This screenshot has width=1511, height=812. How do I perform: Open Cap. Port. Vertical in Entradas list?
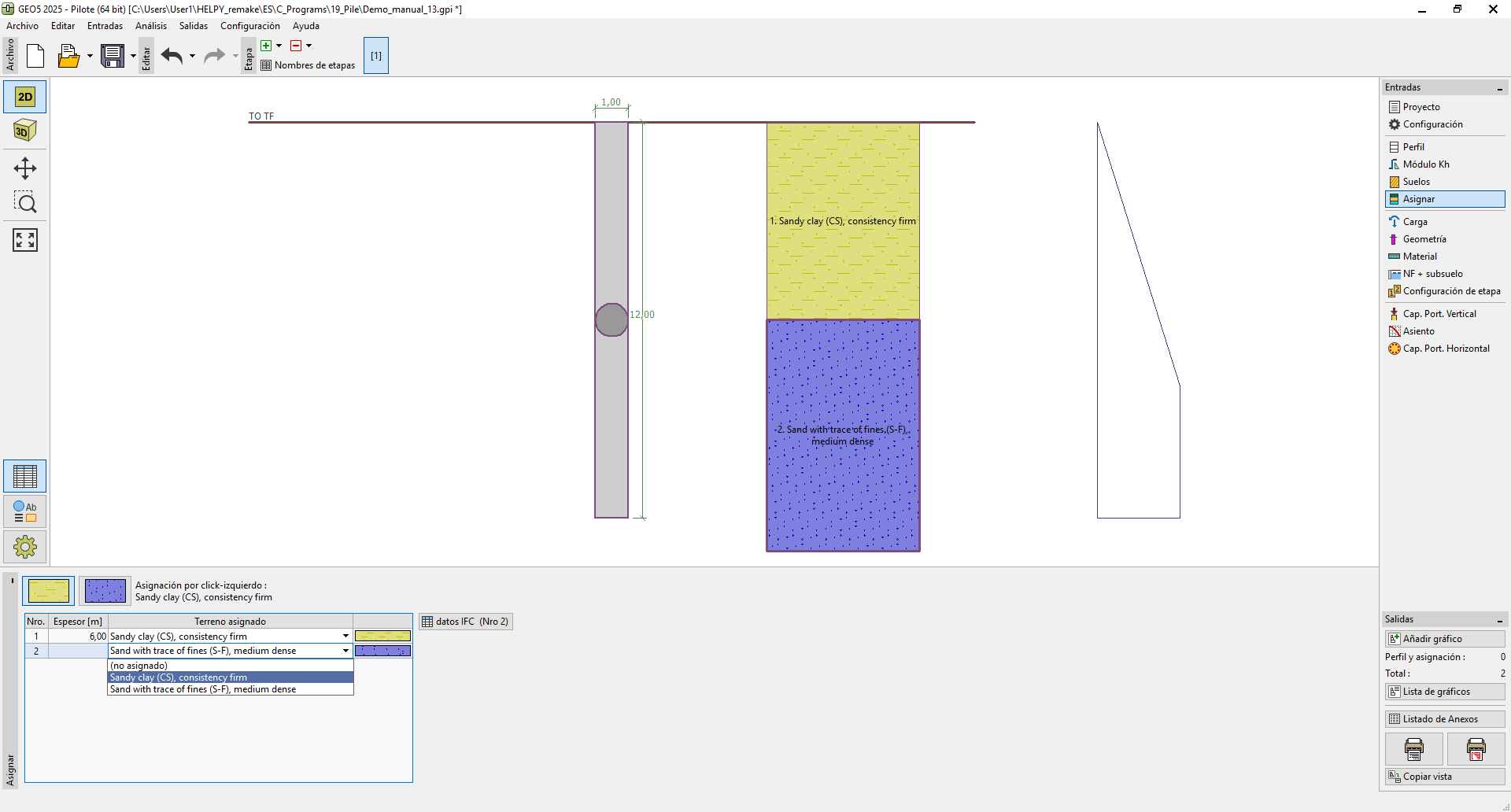[x=1439, y=314]
